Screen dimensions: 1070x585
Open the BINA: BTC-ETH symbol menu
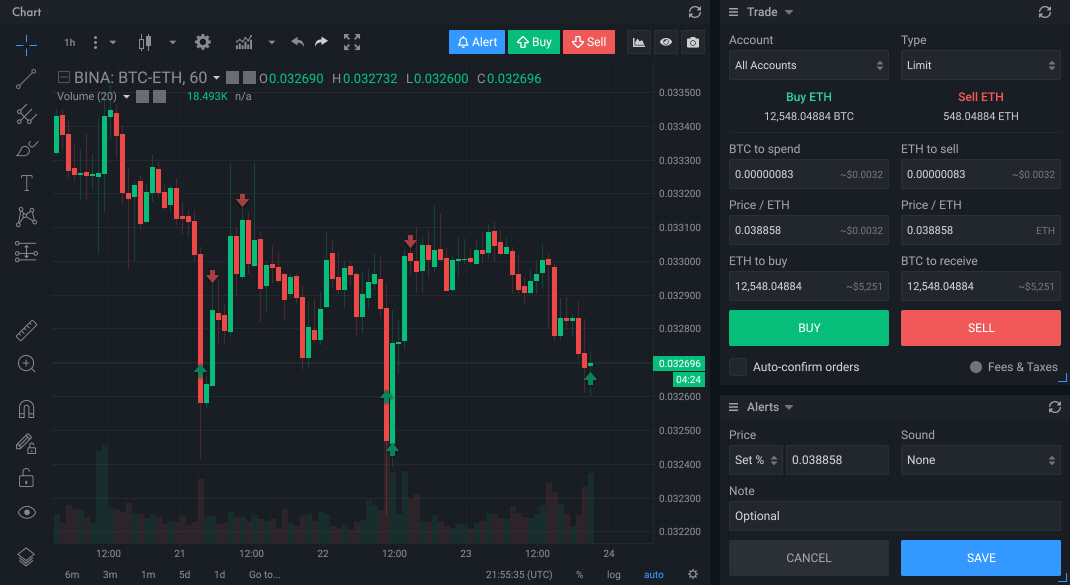click(135, 76)
